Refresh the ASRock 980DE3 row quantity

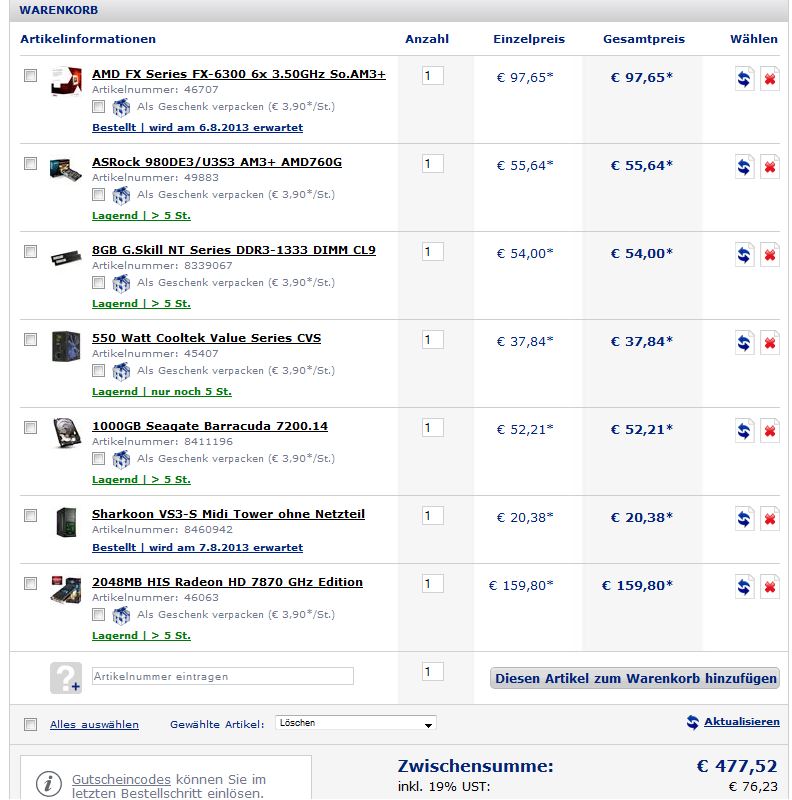(x=744, y=166)
